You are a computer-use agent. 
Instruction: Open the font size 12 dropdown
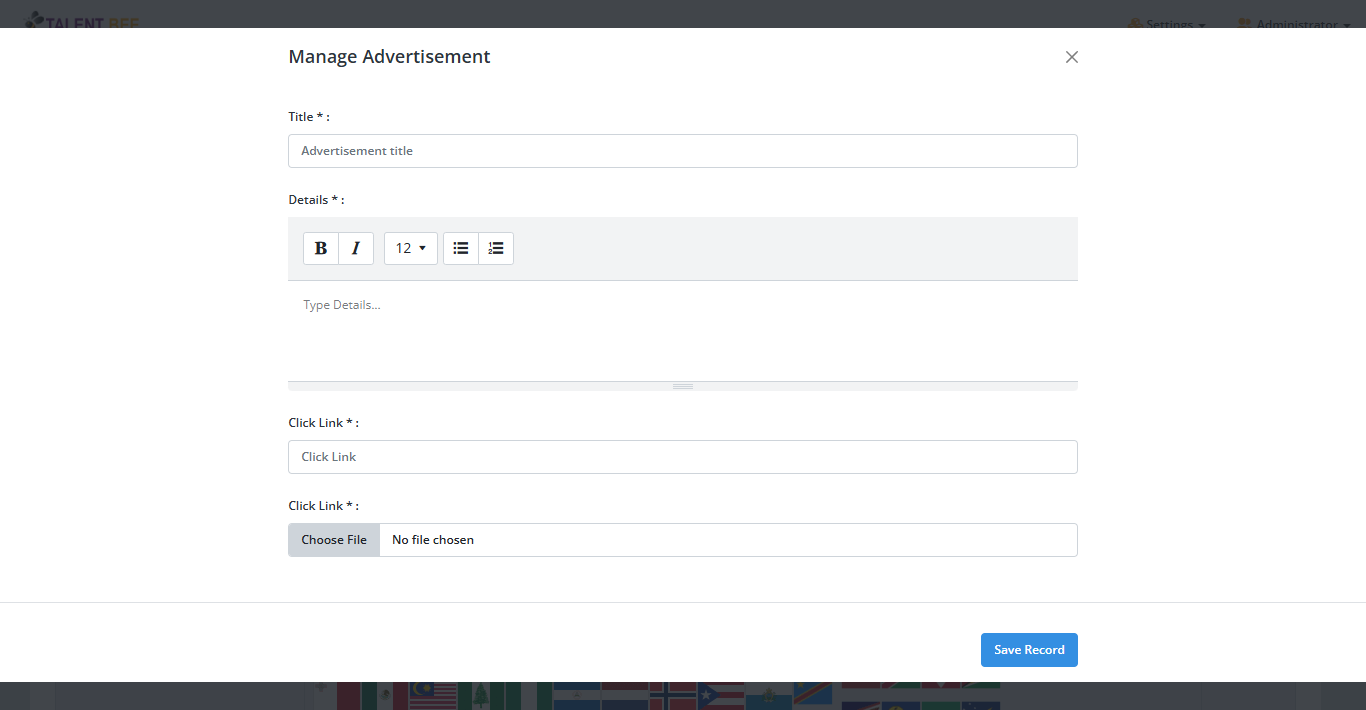(x=410, y=248)
